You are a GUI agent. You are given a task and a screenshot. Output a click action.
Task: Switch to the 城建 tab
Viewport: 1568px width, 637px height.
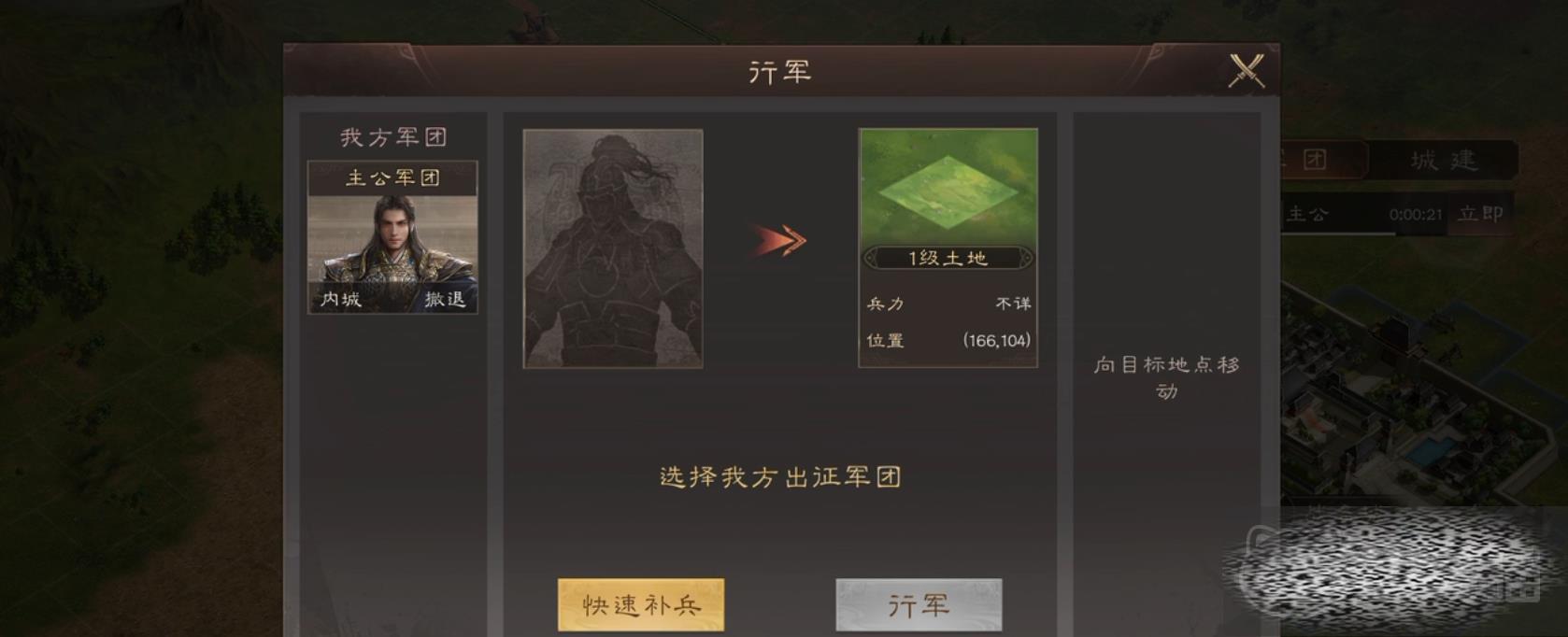[1444, 160]
